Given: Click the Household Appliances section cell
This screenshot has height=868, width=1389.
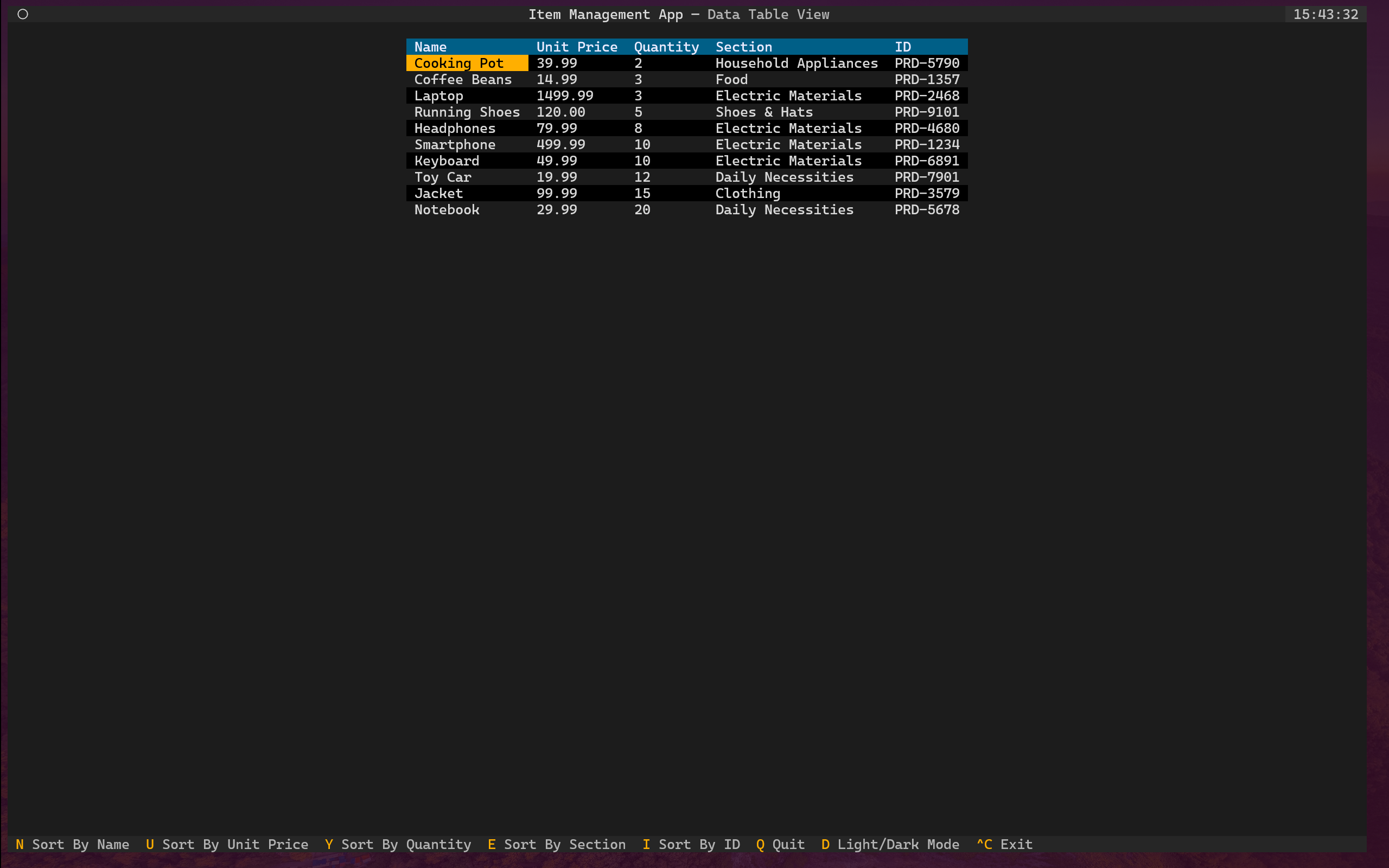Looking at the screenshot, I should tap(797, 63).
